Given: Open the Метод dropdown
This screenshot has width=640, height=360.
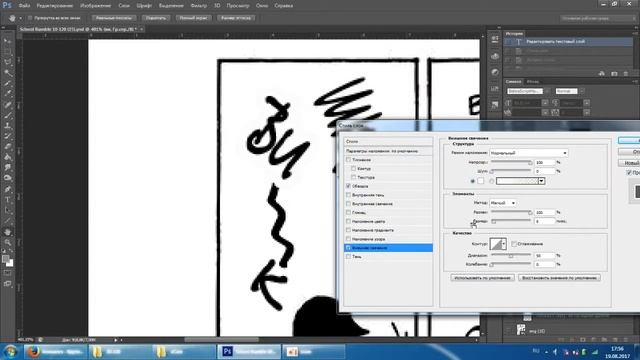Looking at the screenshot, I should point(502,202).
